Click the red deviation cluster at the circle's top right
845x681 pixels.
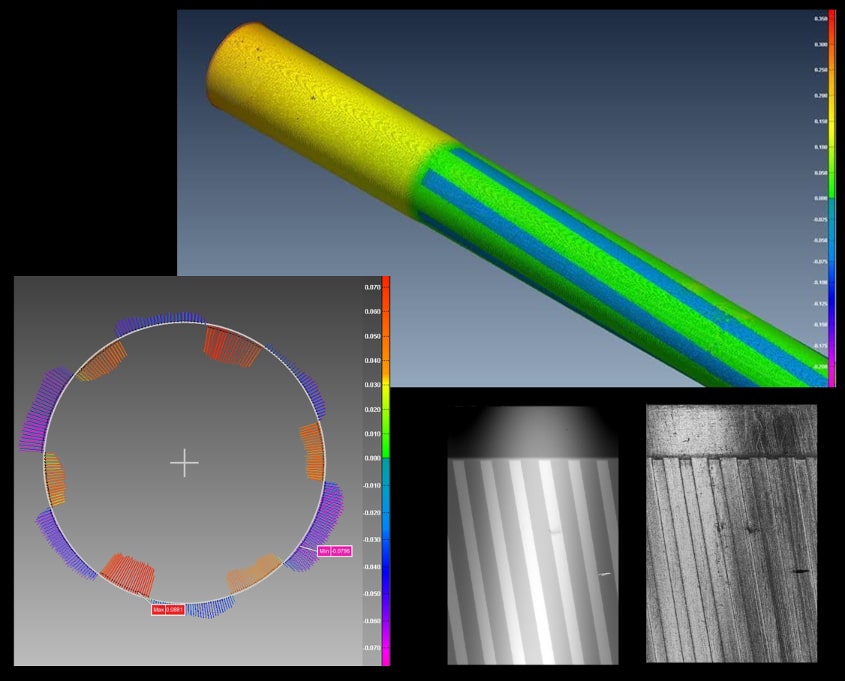232,344
